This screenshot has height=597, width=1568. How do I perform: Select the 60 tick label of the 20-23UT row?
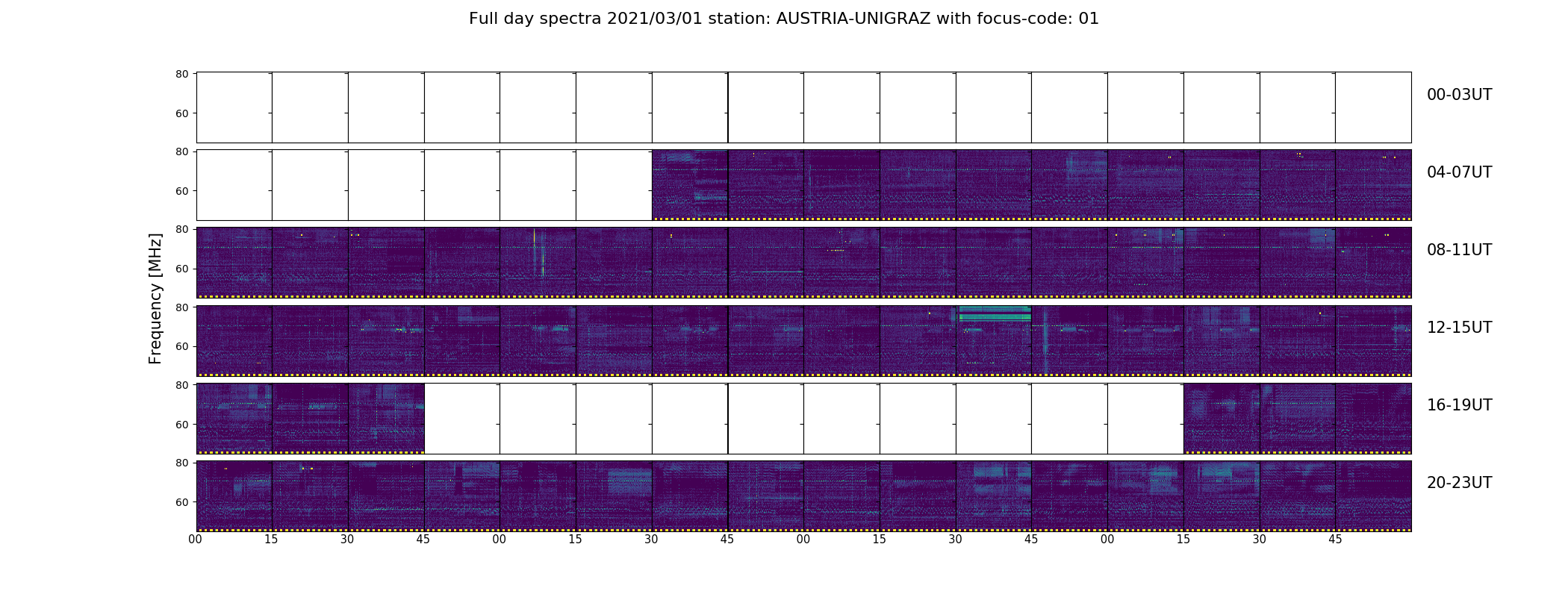pos(181,501)
